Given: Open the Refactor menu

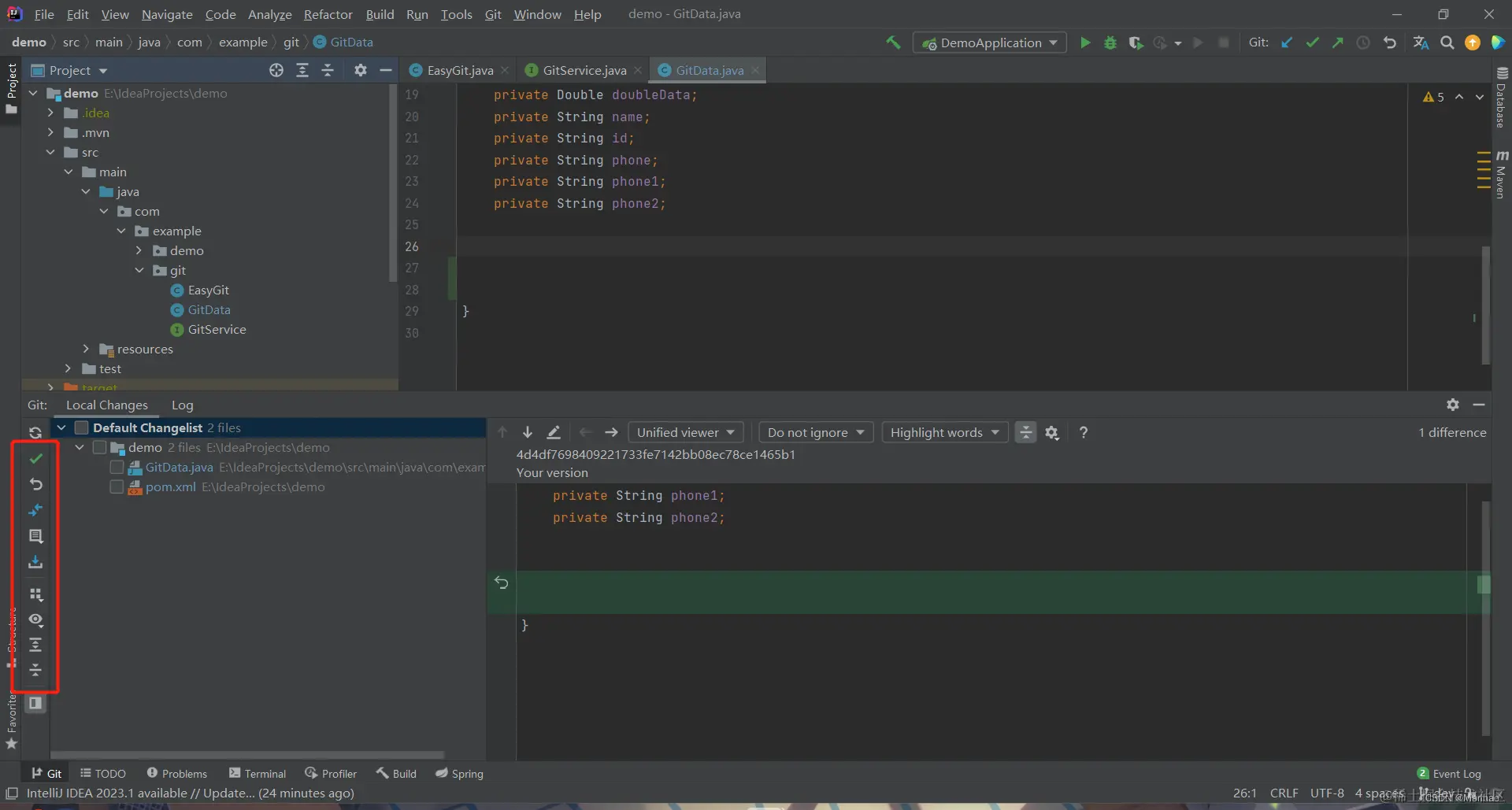Looking at the screenshot, I should (328, 14).
